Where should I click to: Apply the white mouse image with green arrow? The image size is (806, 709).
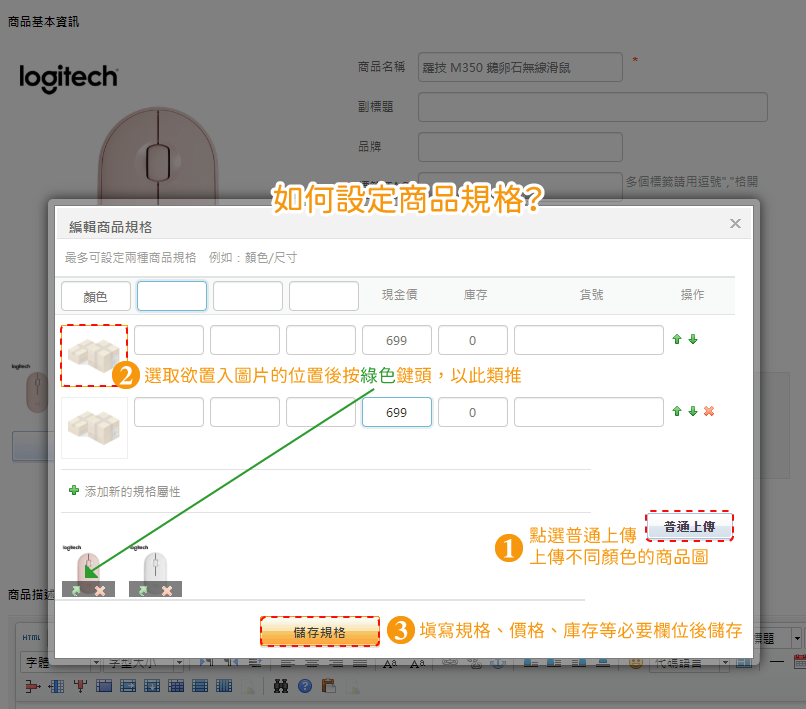(x=143, y=591)
